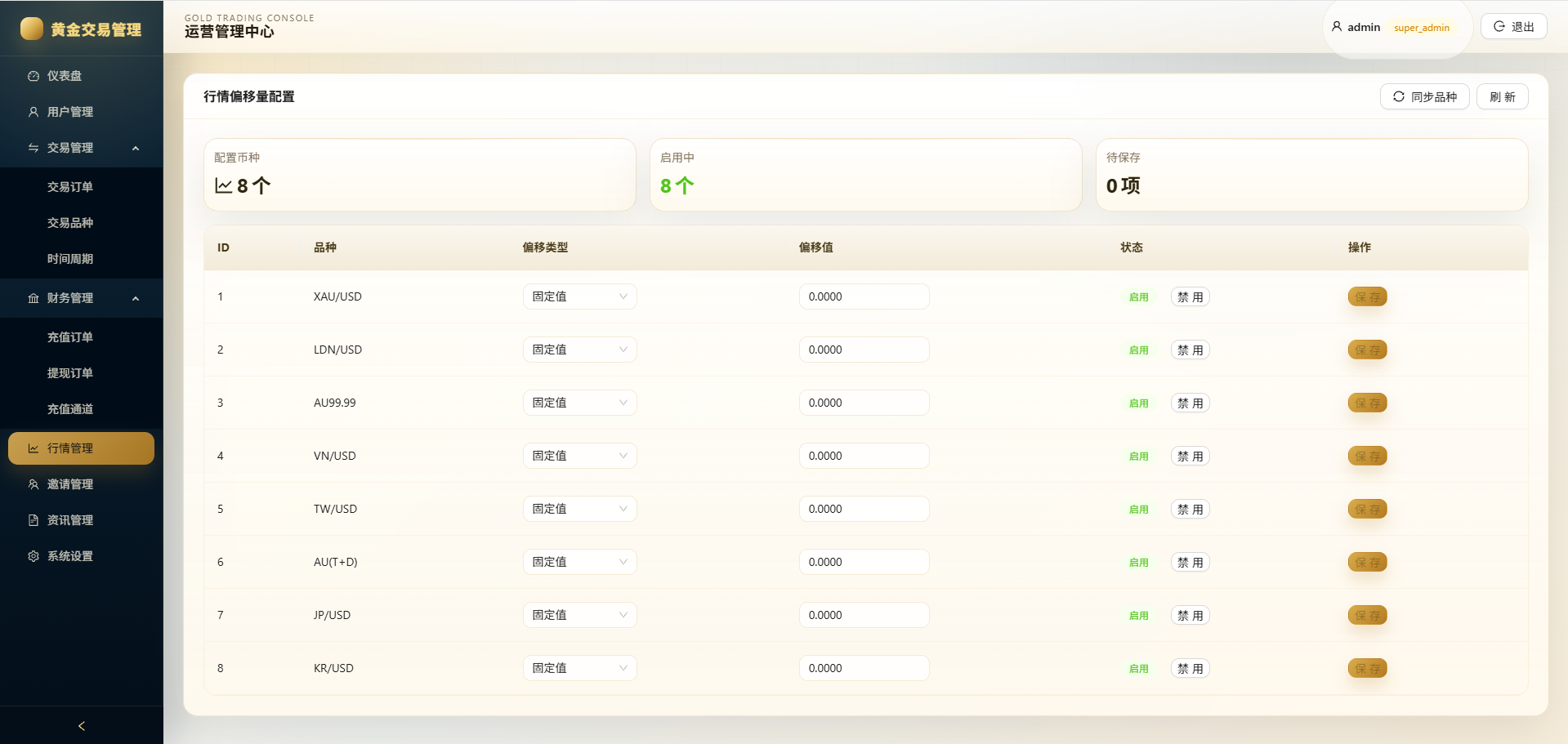Image resolution: width=1568 pixels, height=744 pixels.
Task: Click the dashboard gauge icon
Action: click(x=34, y=76)
